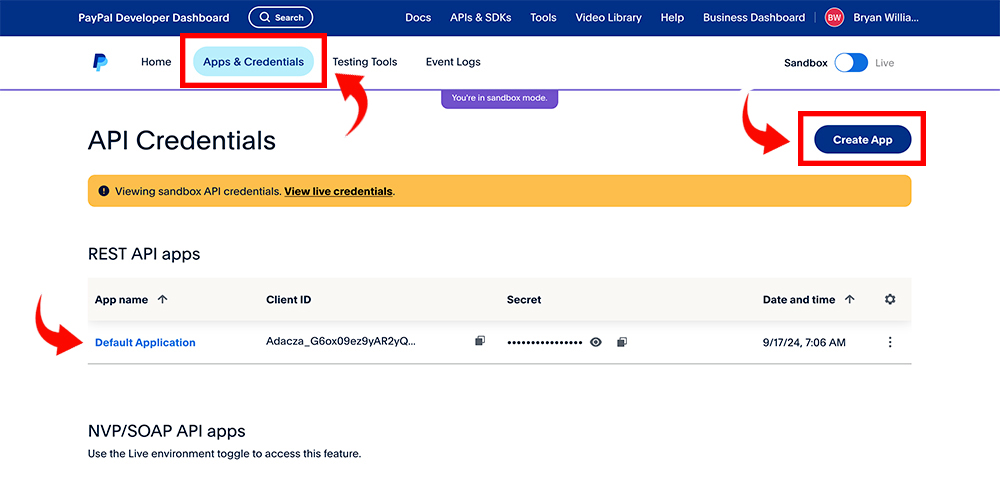
Task: Open table settings gear icon
Action: [x=890, y=299]
